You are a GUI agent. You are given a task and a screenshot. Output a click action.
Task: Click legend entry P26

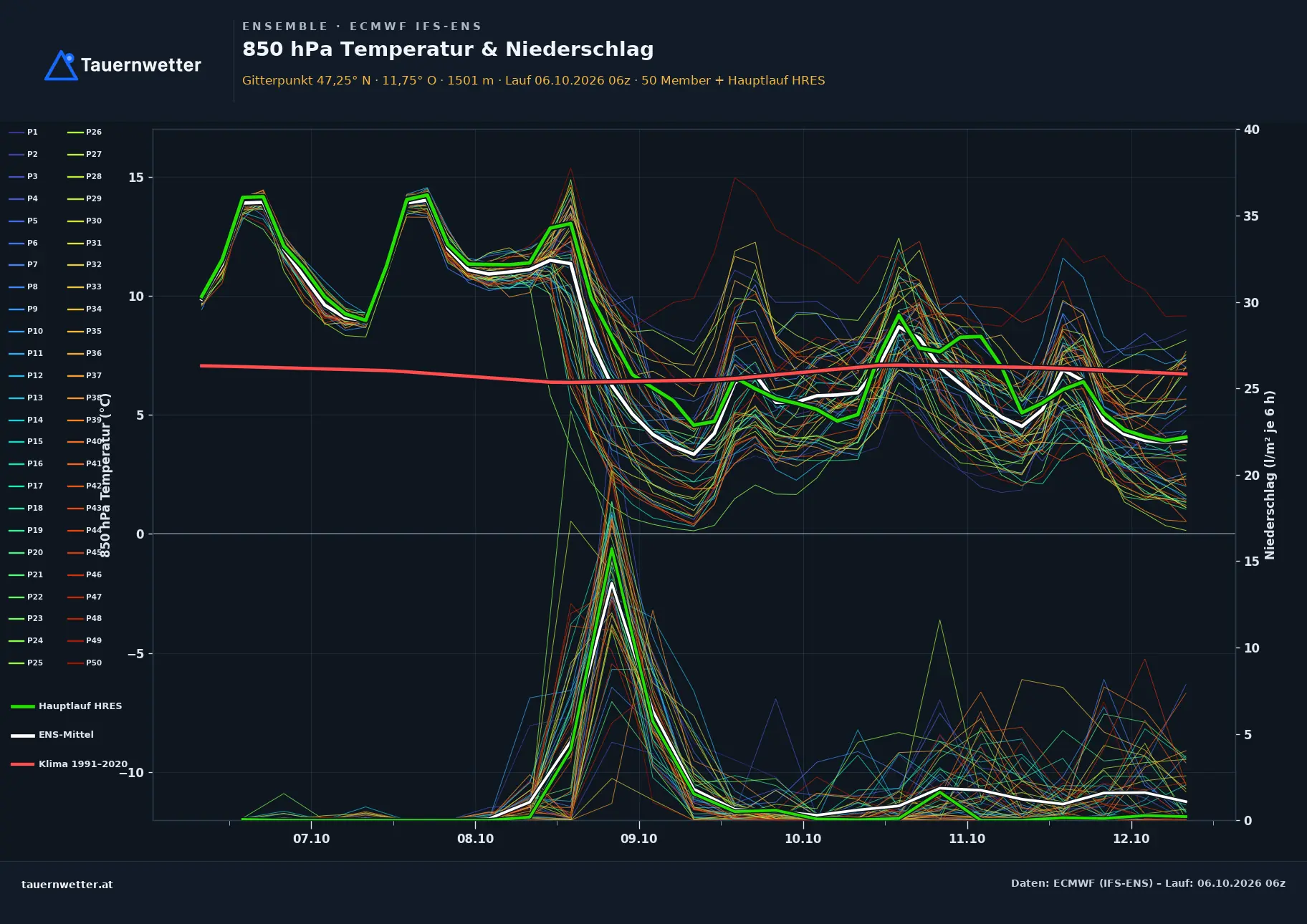85,133
